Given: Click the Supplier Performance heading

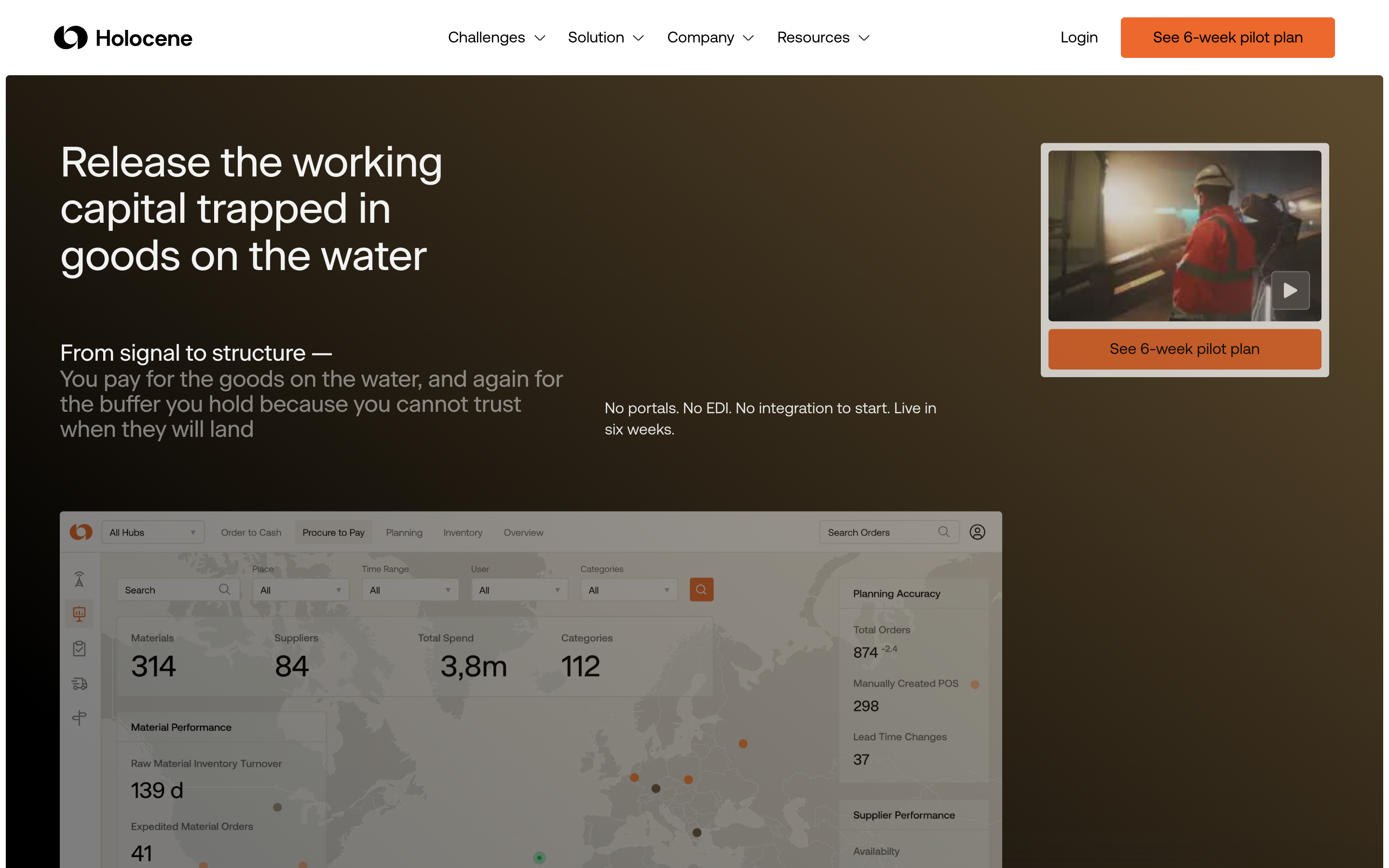Looking at the screenshot, I should [904, 815].
